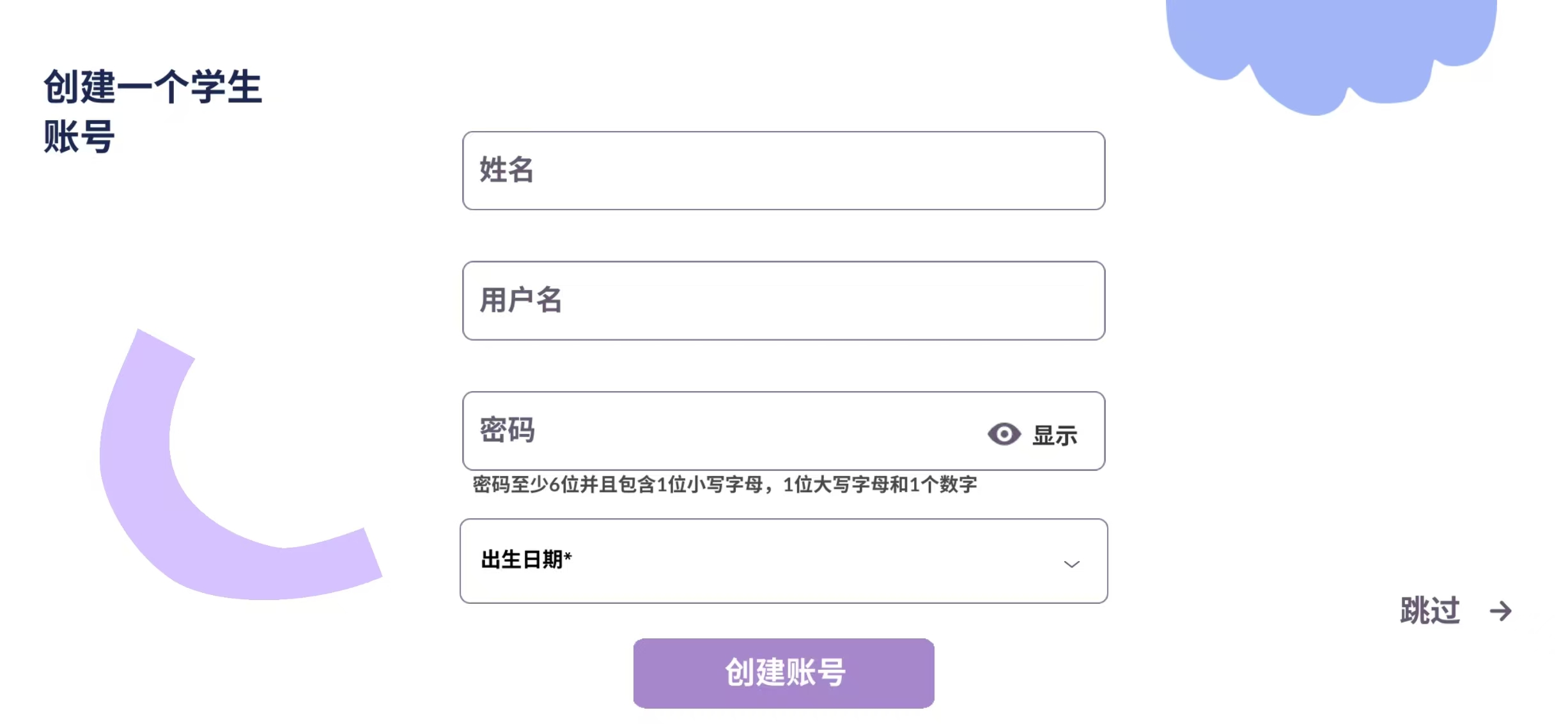Click the required asterisk after 出生日期

pyautogui.click(x=568, y=557)
